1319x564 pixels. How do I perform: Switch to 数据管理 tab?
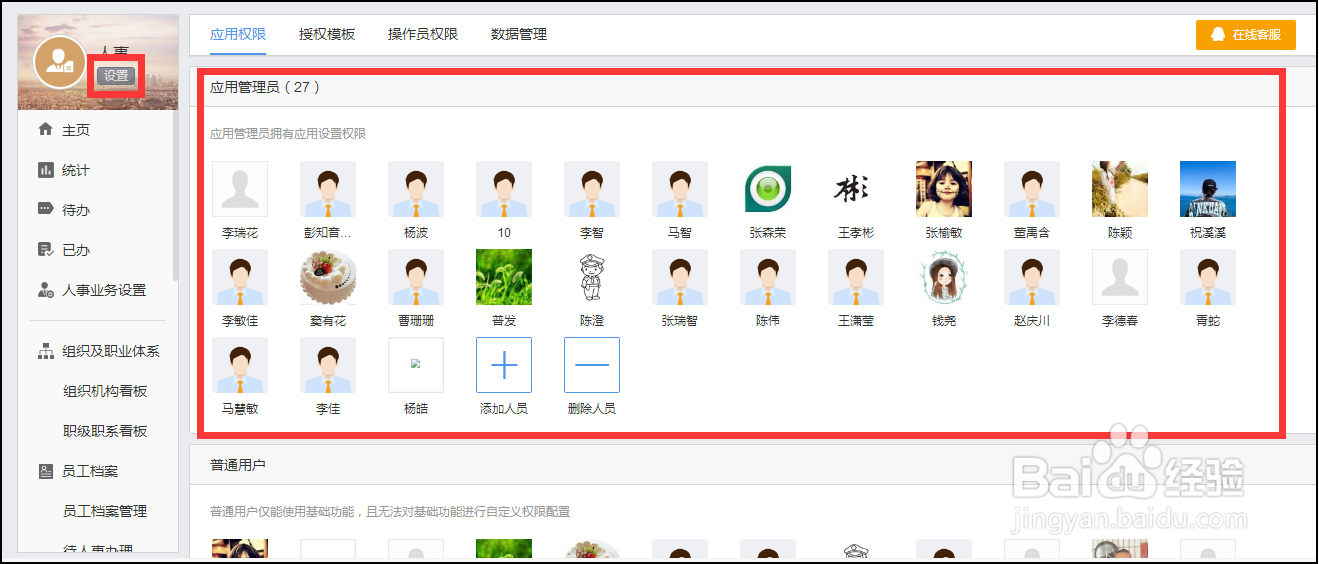[x=519, y=34]
